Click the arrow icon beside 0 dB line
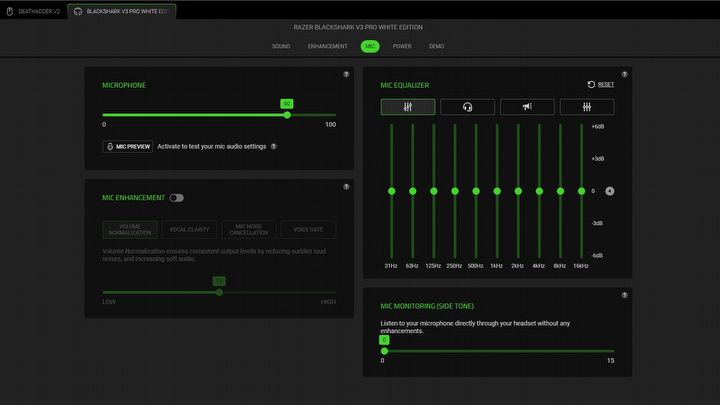This screenshot has width=720, height=405. pos(609,191)
